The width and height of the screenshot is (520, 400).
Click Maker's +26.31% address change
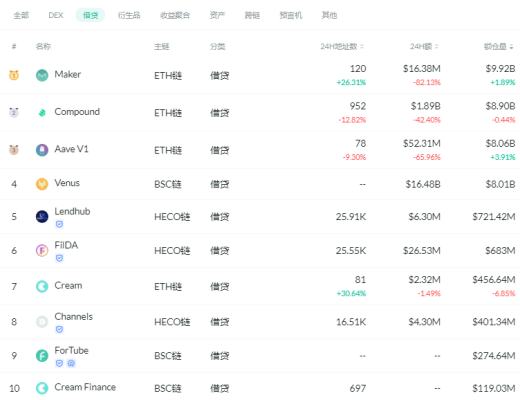(x=351, y=82)
